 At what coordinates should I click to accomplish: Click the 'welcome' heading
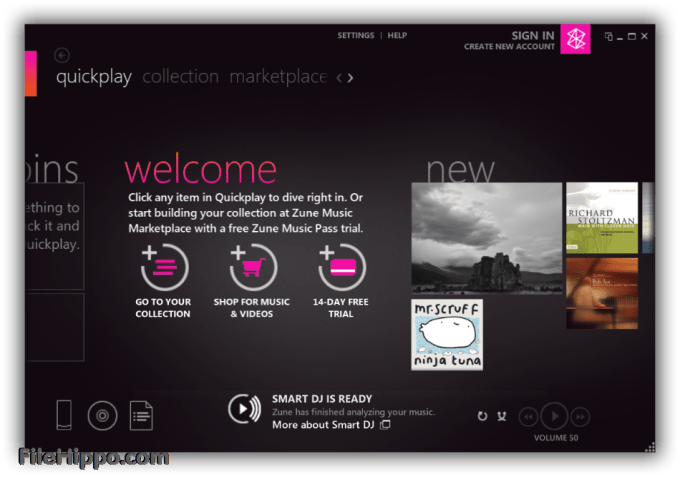[x=200, y=169]
